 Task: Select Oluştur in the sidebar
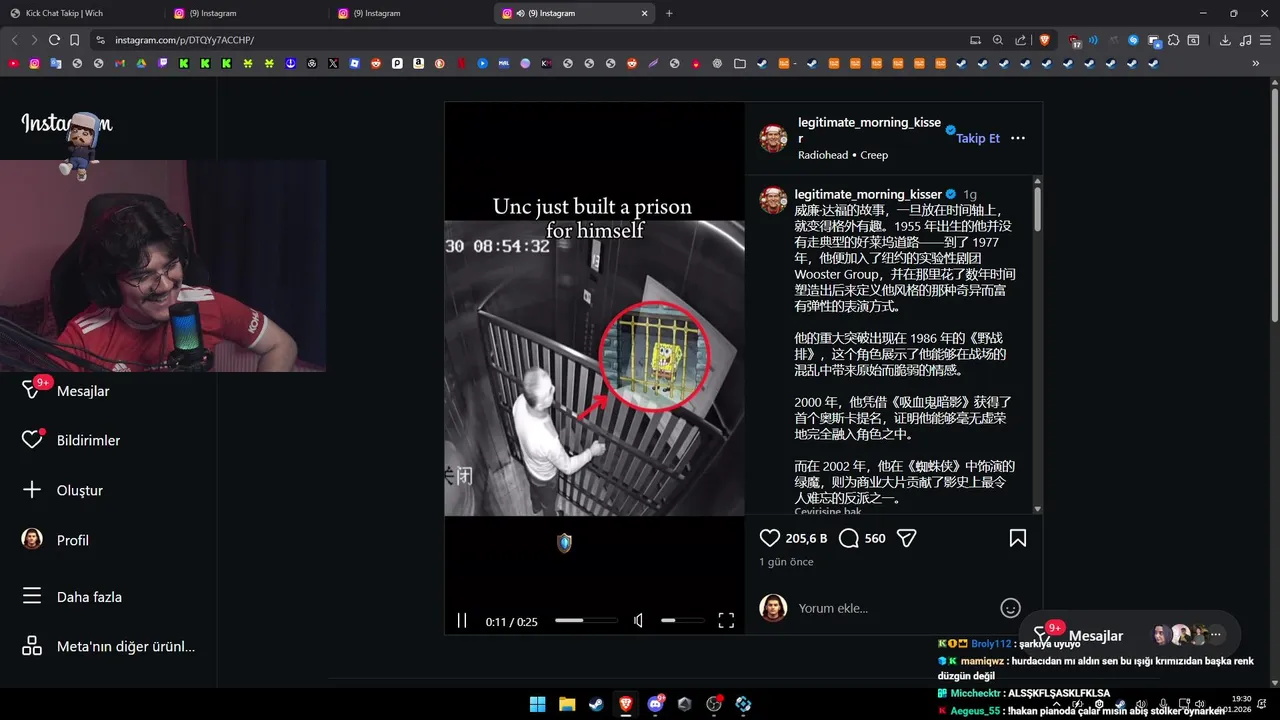click(x=62, y=490)
